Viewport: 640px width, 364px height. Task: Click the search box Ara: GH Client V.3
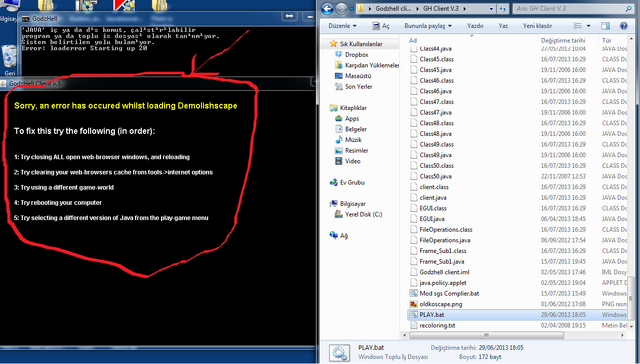(573, 9)
